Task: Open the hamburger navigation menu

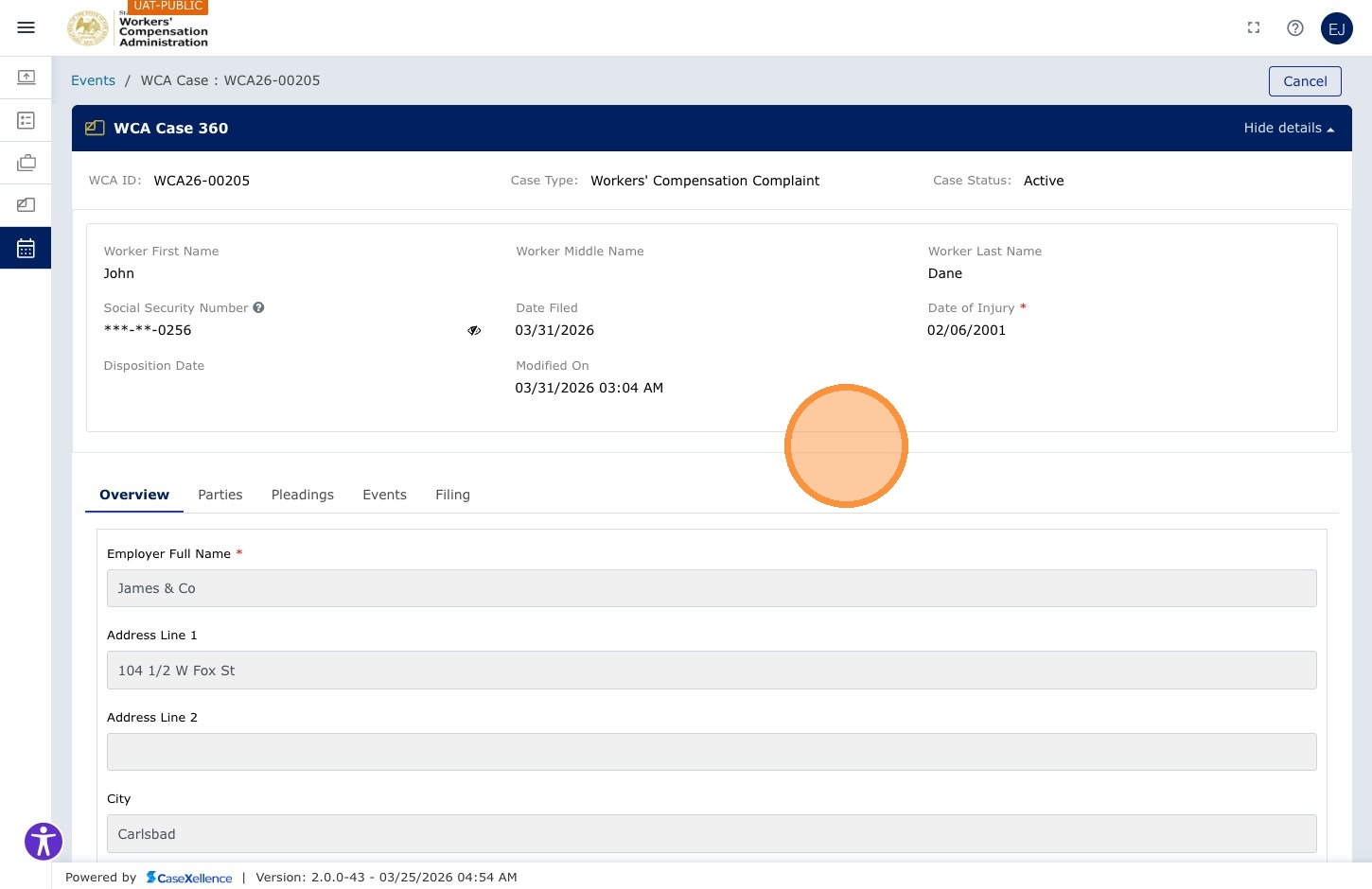Action: click(x=26, y=27)
